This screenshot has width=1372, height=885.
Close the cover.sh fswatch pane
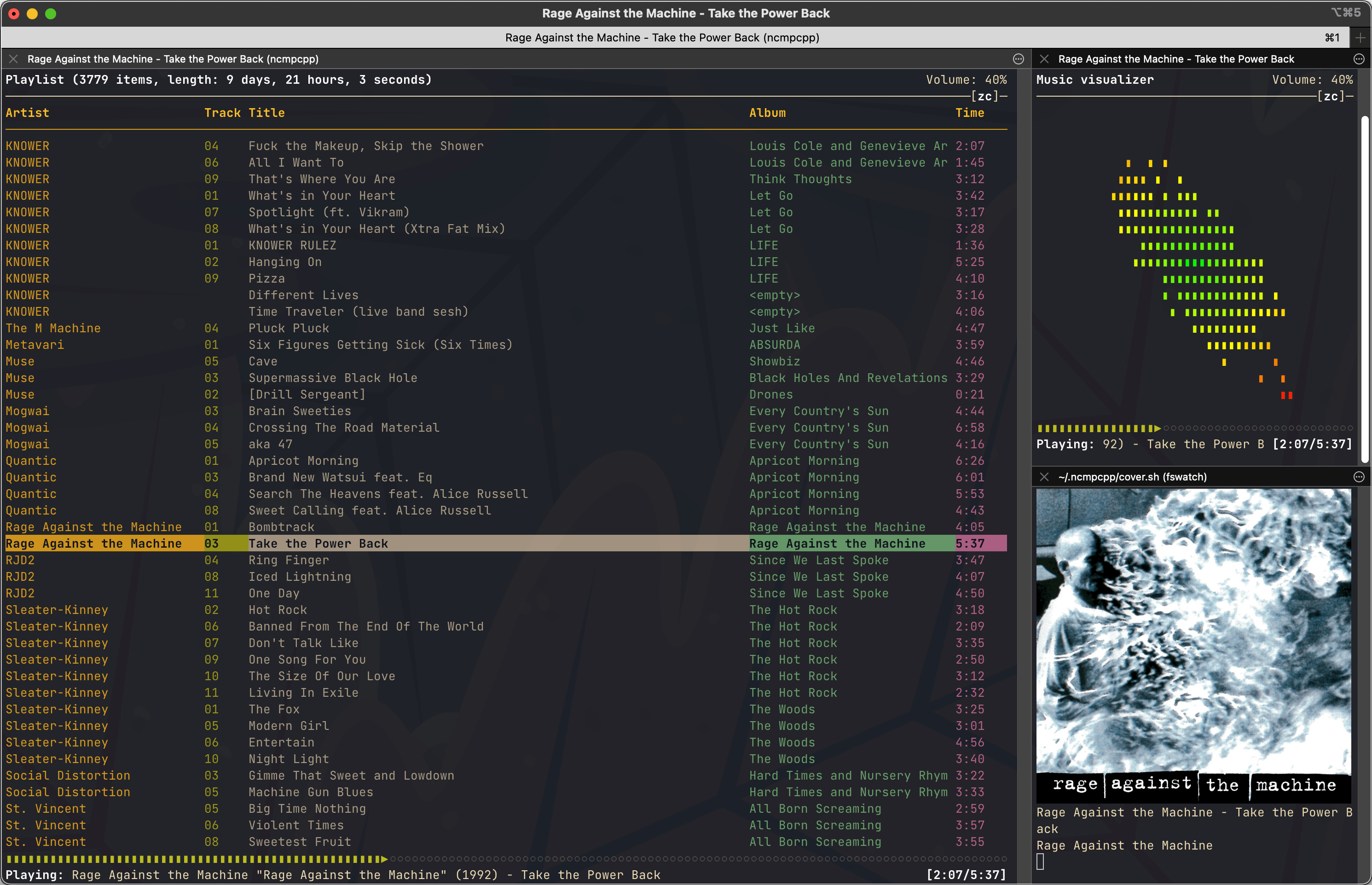pyautogui.click(x=1044, y=476)
